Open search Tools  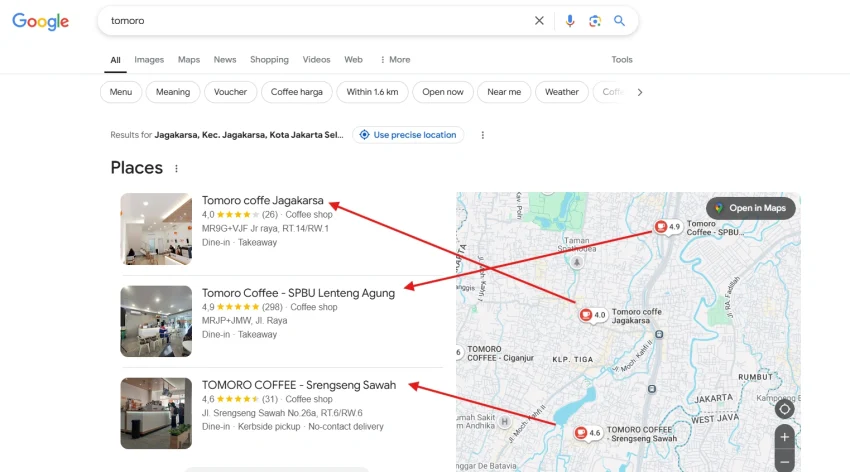pyautogui.click(x=622, y=60)
